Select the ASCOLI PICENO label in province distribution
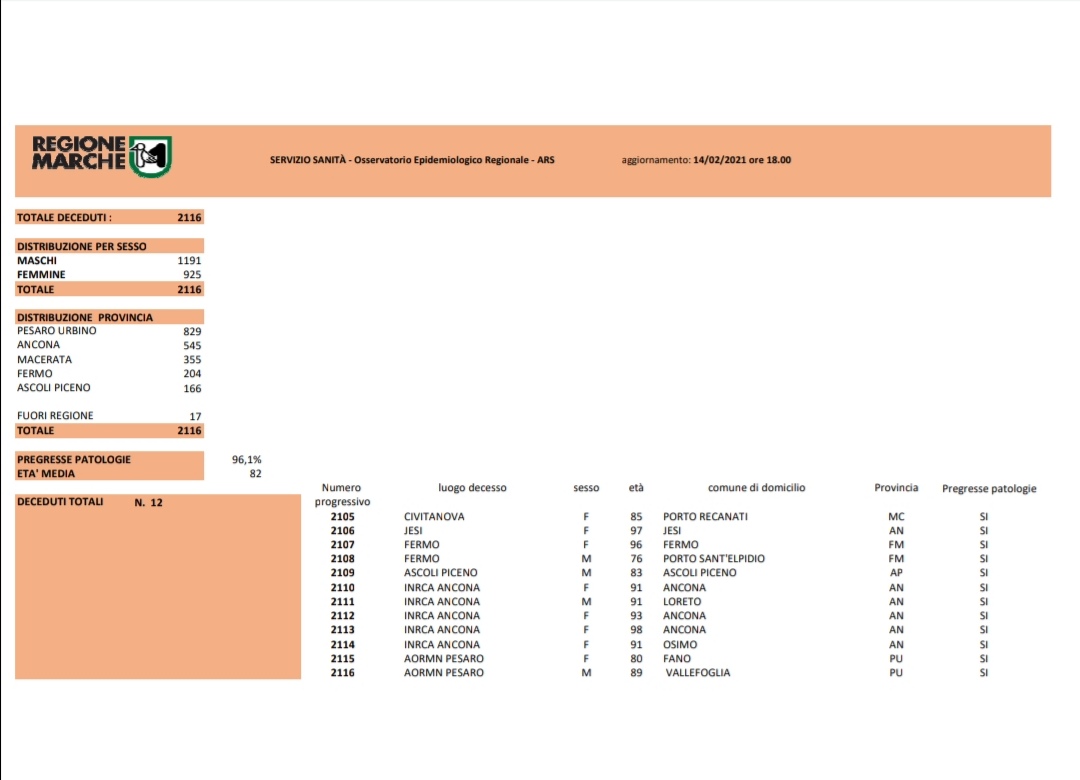 point(54,388)
